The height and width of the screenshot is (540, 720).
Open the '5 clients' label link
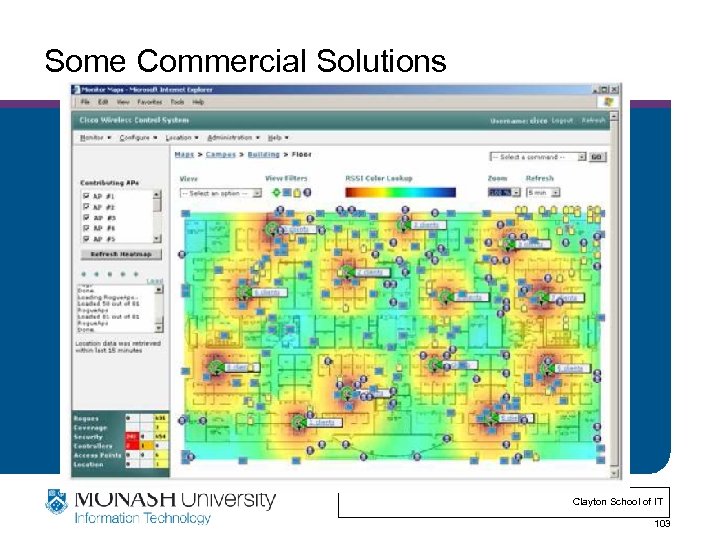572,369
